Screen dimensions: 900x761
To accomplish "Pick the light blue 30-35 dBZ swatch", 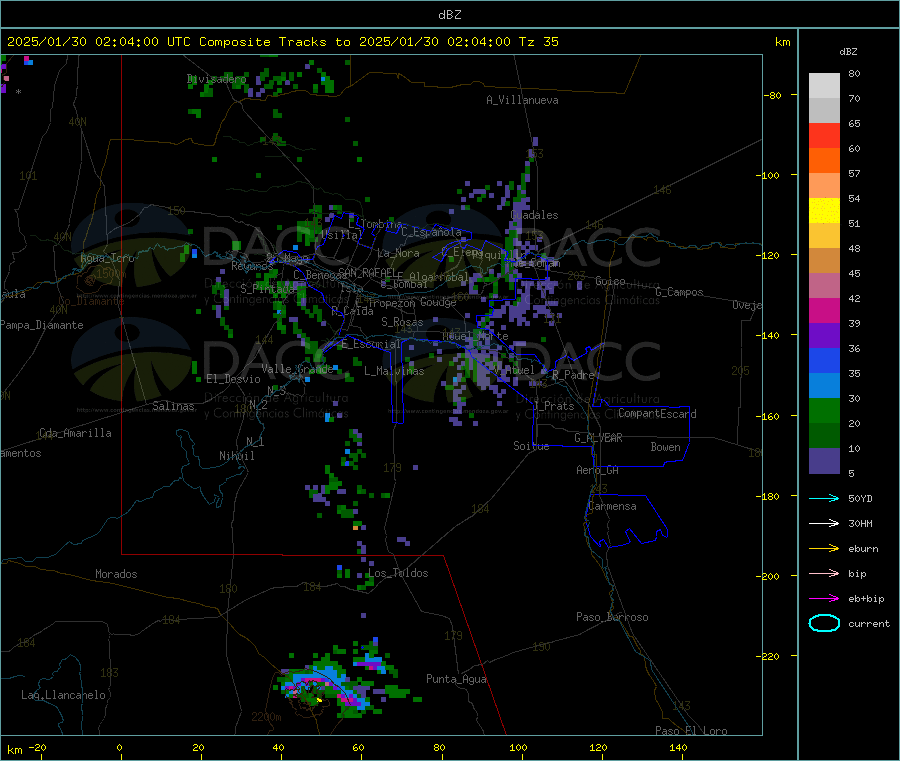I will click(824, 386).
